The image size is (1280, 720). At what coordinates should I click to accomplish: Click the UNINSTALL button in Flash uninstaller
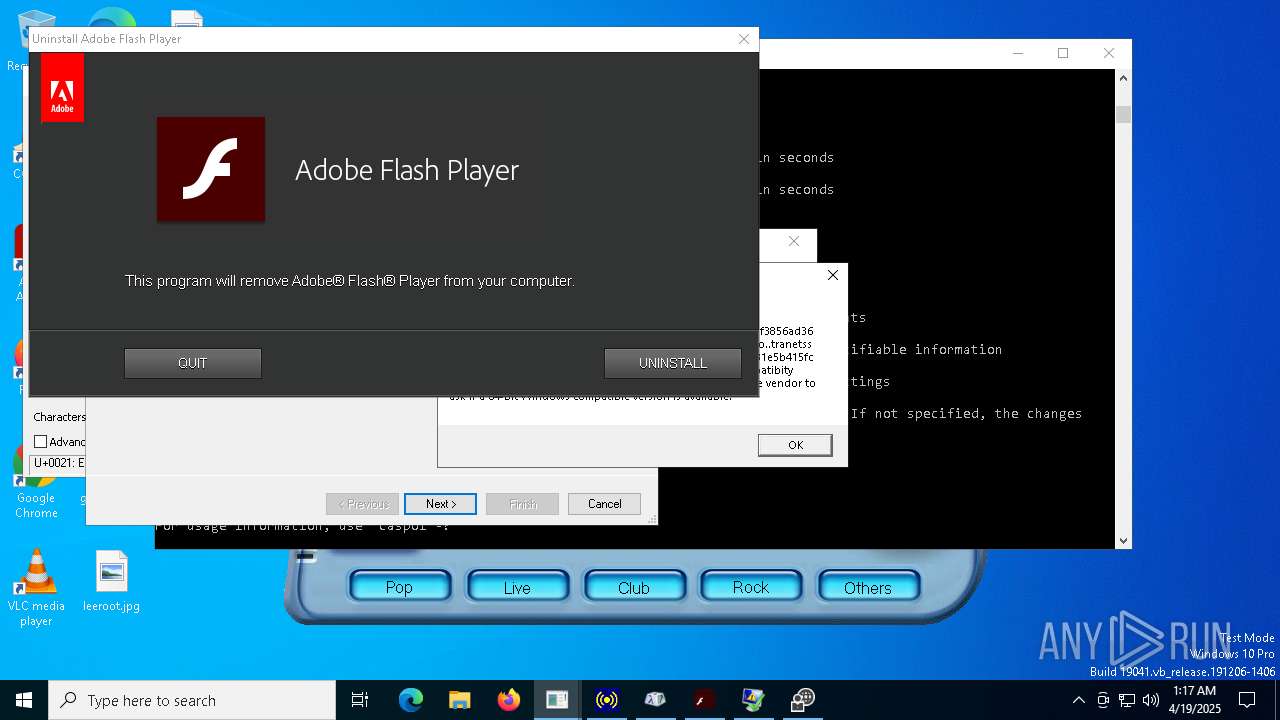(673, 363)
